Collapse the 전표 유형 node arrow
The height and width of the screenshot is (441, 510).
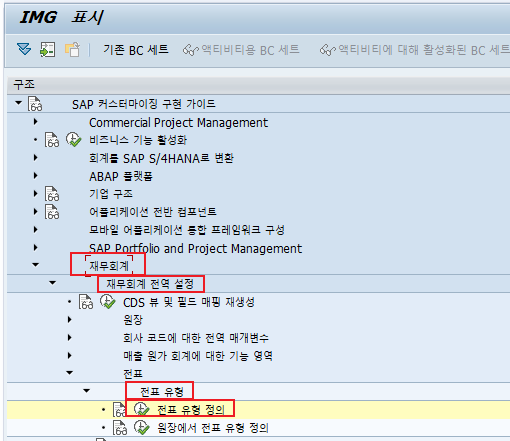pos(86,391)
